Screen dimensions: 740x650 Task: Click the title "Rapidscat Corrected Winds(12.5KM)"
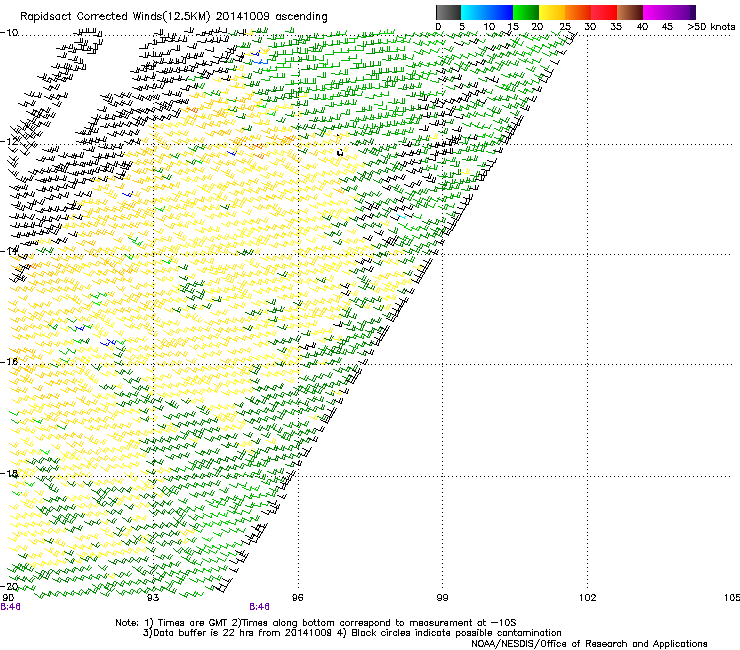[x=115, y=17]
